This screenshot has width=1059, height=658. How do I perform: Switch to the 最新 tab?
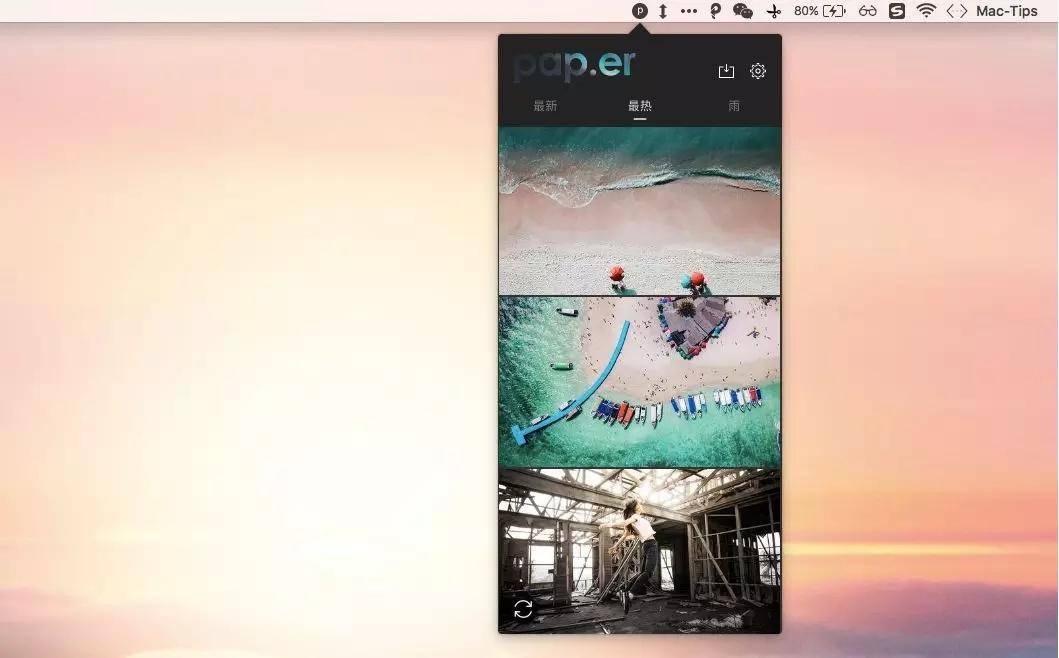click(x=545, y=106)
